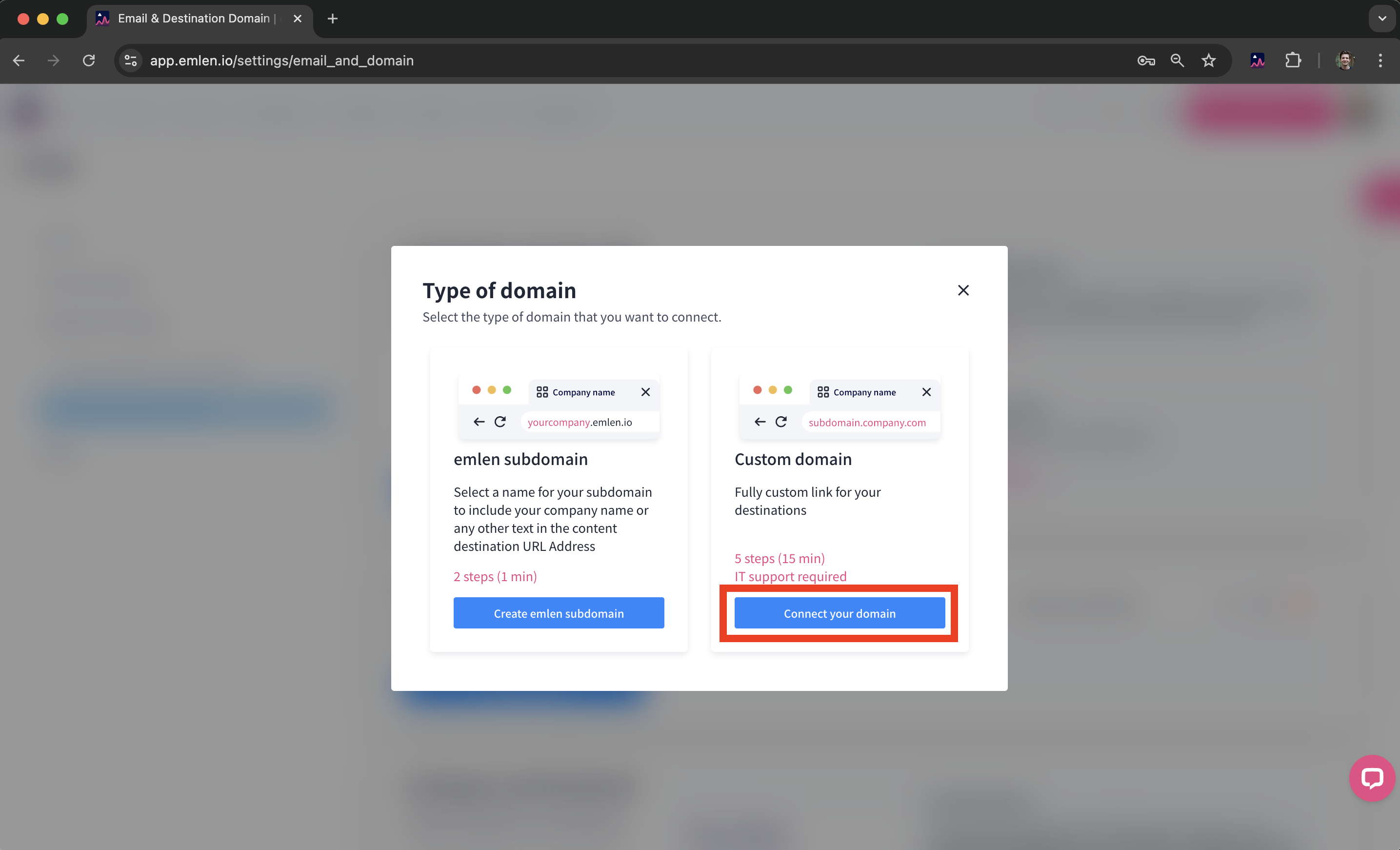1400x850 pixels.
Task: Open a new browser tab
Action: [x=332, y=19]
